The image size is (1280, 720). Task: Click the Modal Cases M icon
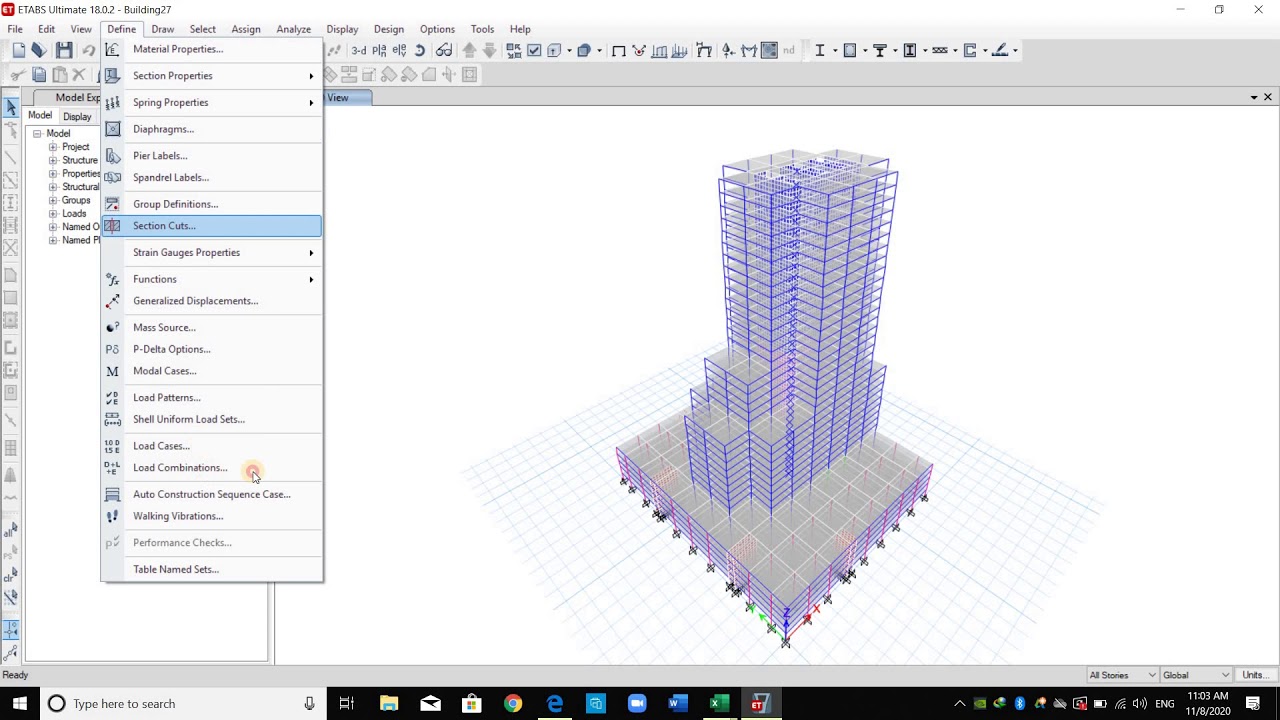click(113, 371)
